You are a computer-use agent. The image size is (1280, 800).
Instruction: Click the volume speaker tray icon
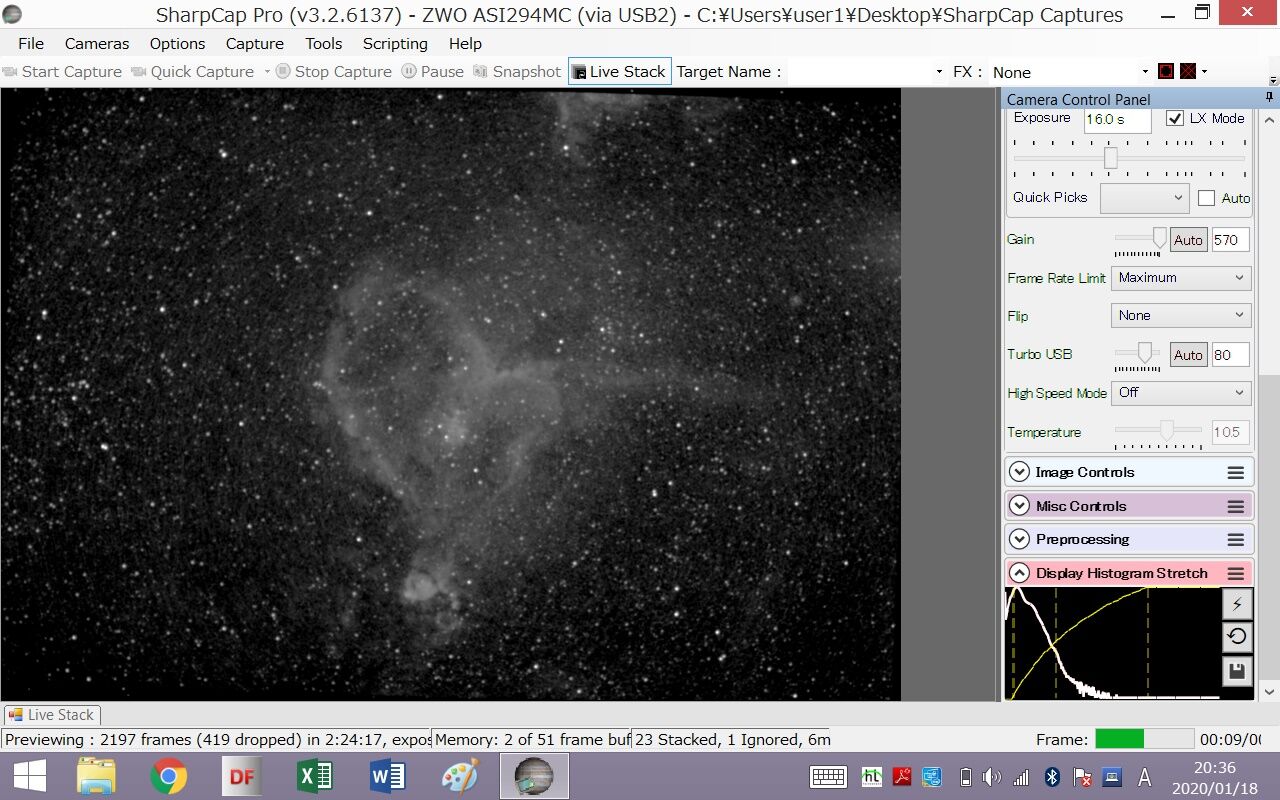coord(991,777)
